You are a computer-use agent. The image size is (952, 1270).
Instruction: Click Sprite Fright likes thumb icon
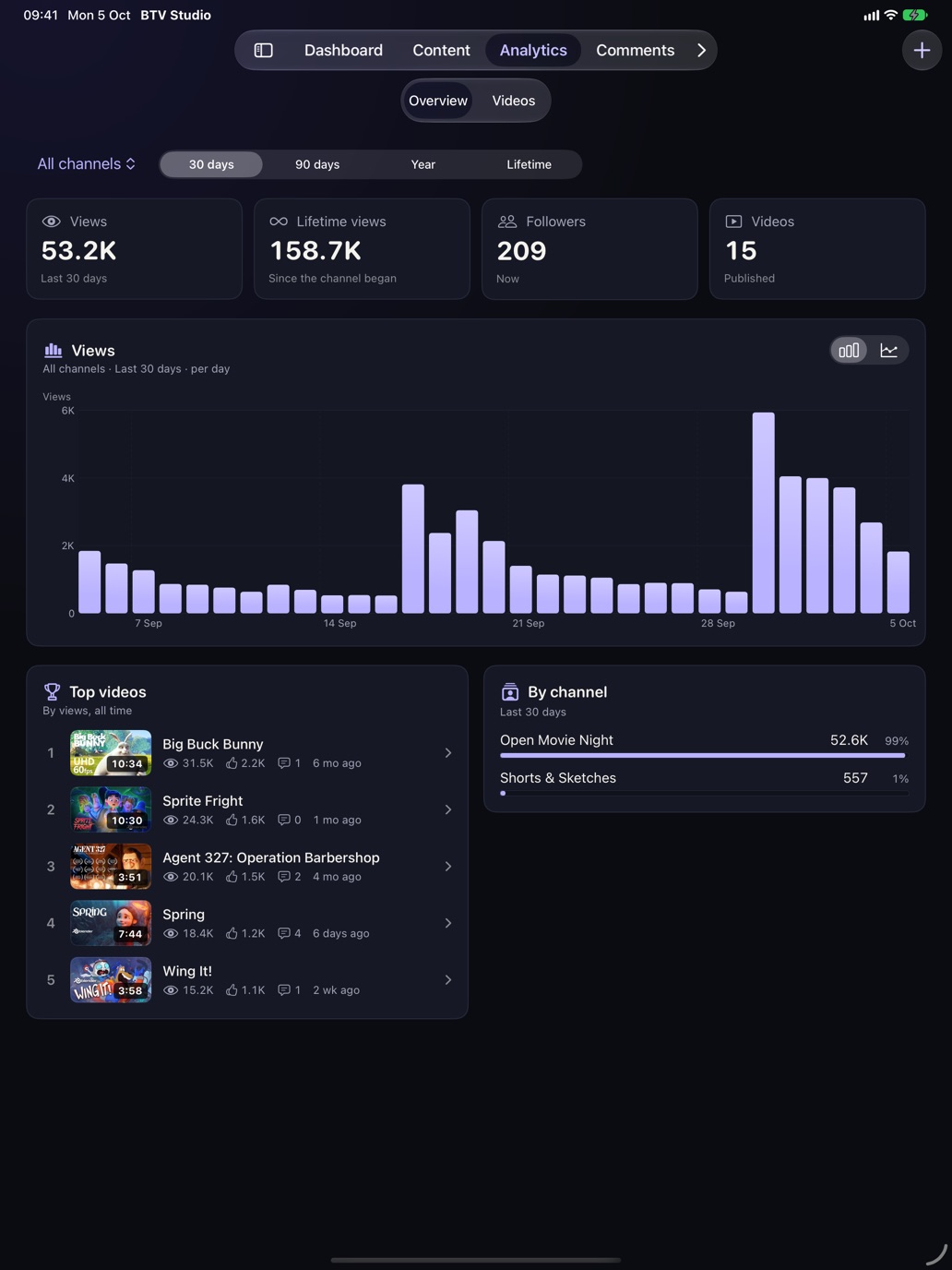[232, 820]
